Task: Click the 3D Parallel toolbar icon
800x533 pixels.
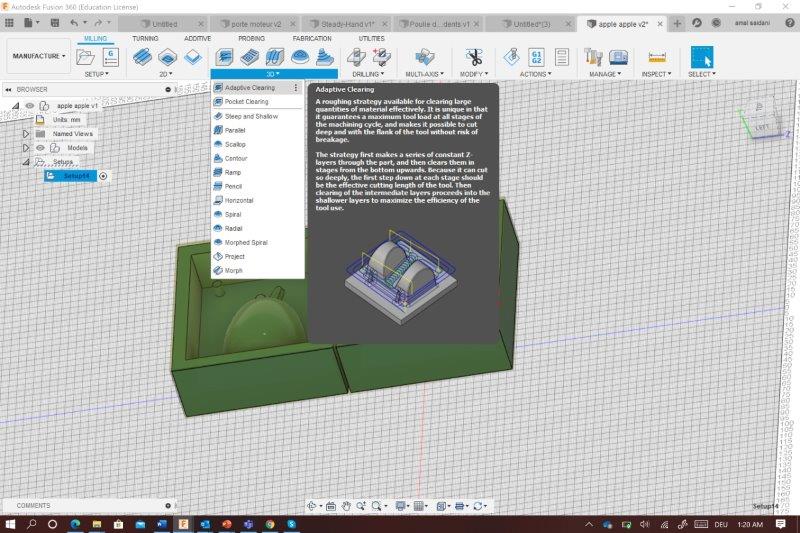Action: pos(274,57)
